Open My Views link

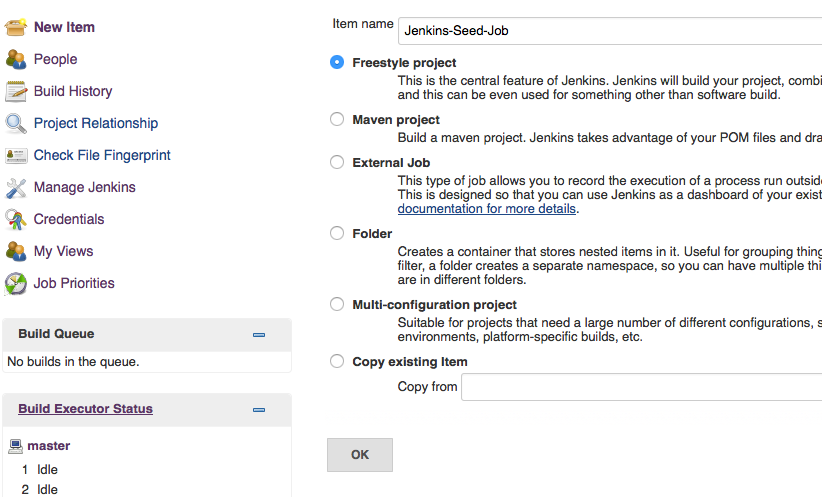[x=63, y=251]
